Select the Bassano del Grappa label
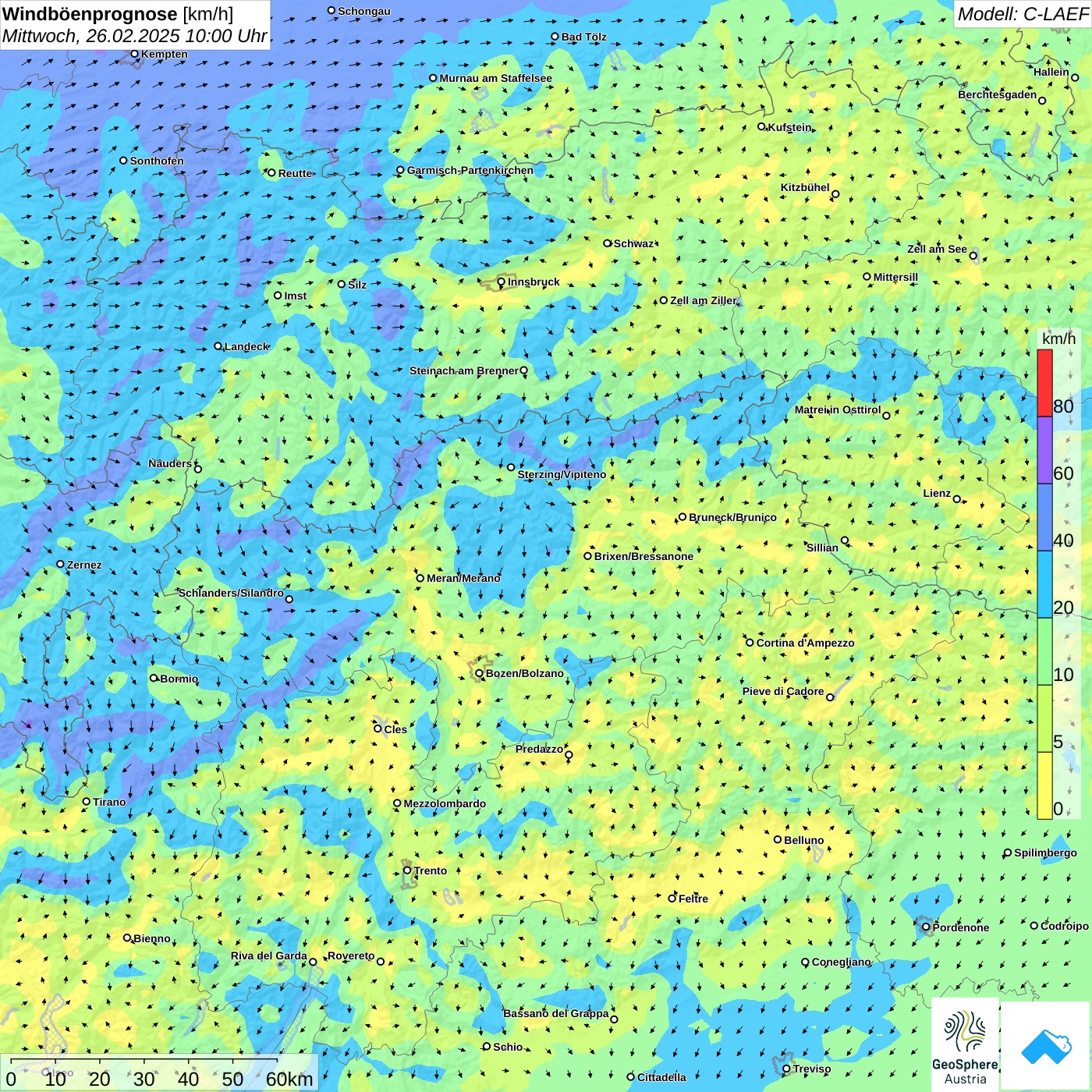This screenshot has width=1092, height=1092. (556, 1014)
